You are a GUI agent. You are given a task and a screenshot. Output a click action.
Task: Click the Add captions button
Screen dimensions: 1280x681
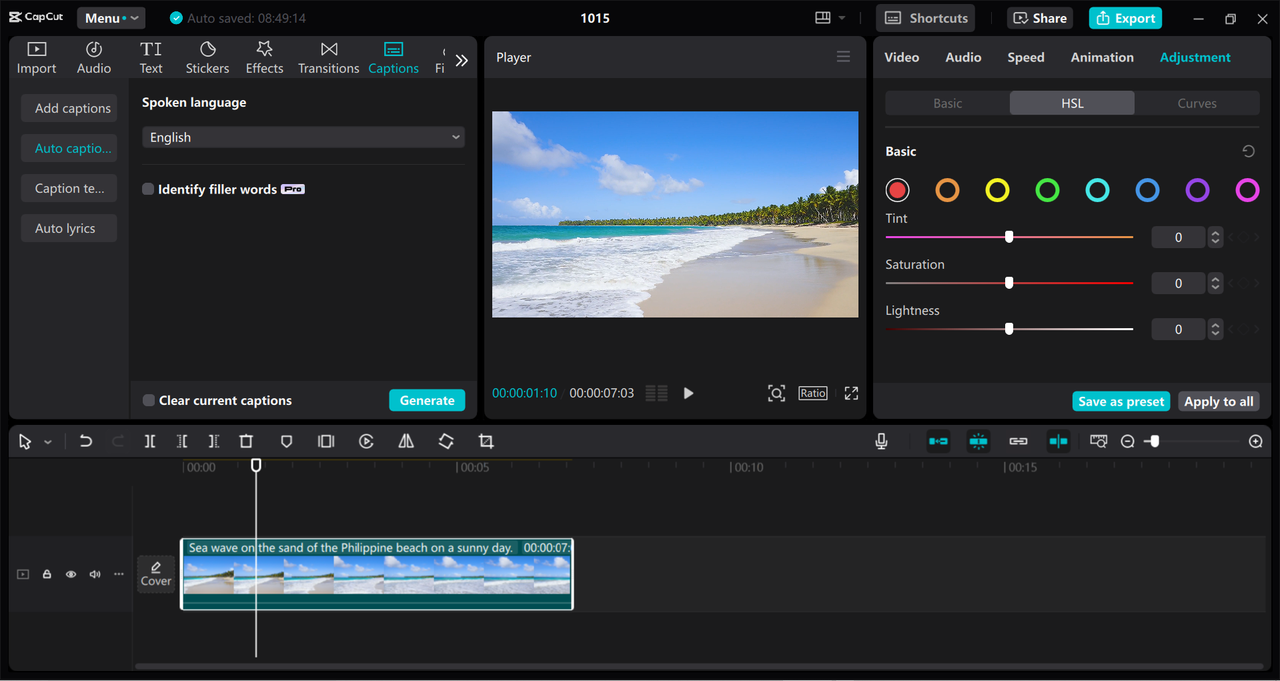click(x=69, y=108)
